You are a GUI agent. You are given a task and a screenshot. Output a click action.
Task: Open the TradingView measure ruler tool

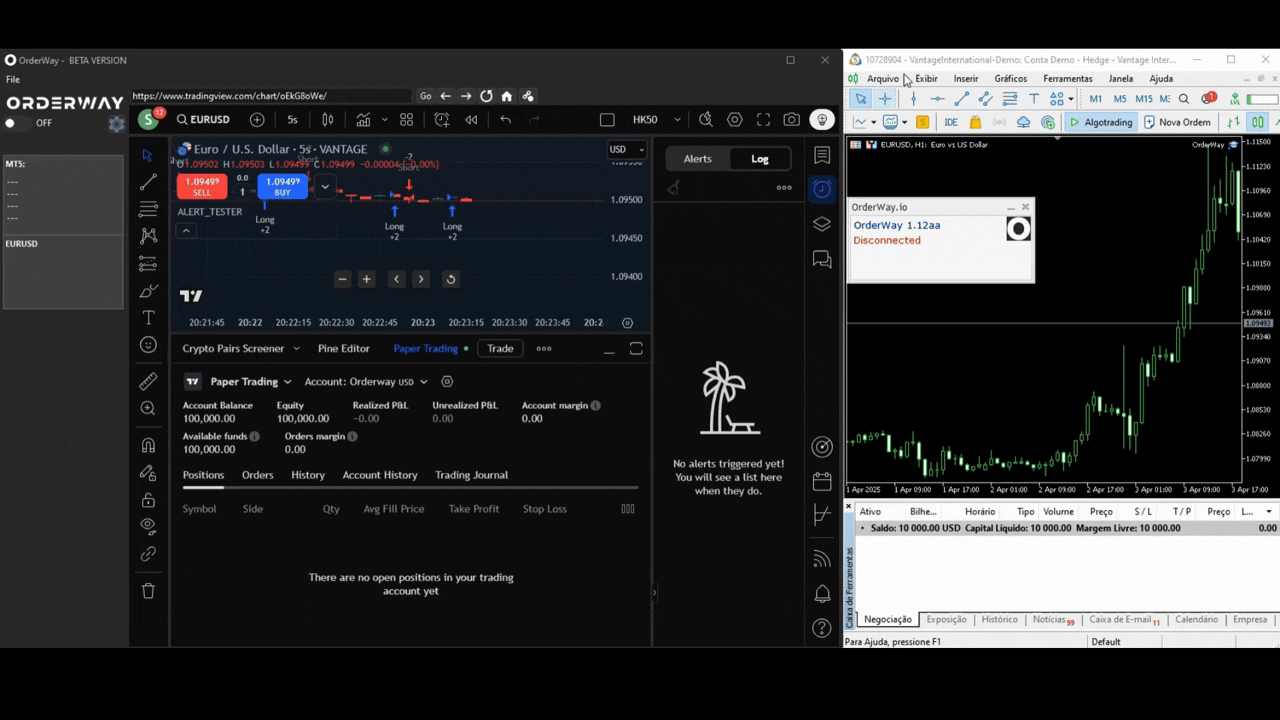[x=148, y=381]
